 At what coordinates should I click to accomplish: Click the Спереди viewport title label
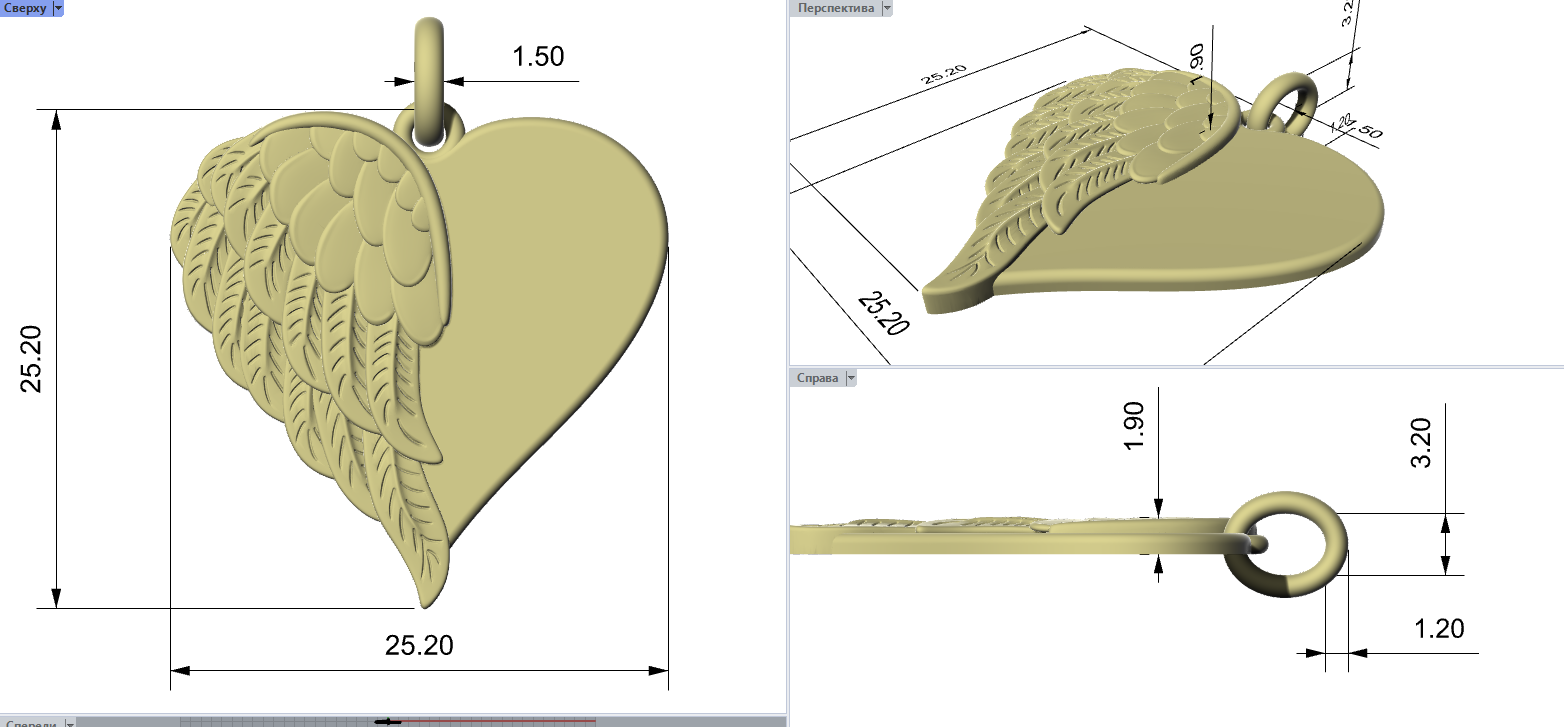click(x=30, y=722)
